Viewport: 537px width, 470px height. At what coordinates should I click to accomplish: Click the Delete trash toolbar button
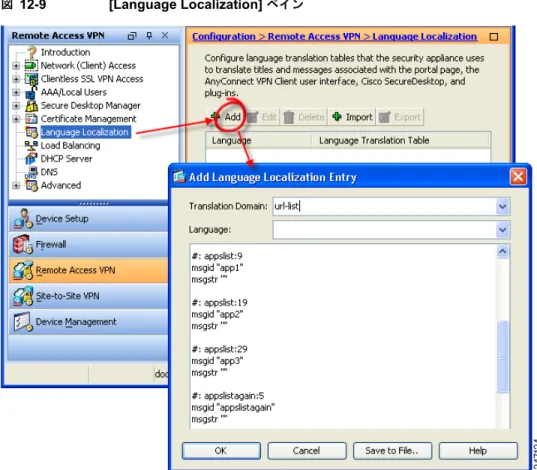click(304, 117)
